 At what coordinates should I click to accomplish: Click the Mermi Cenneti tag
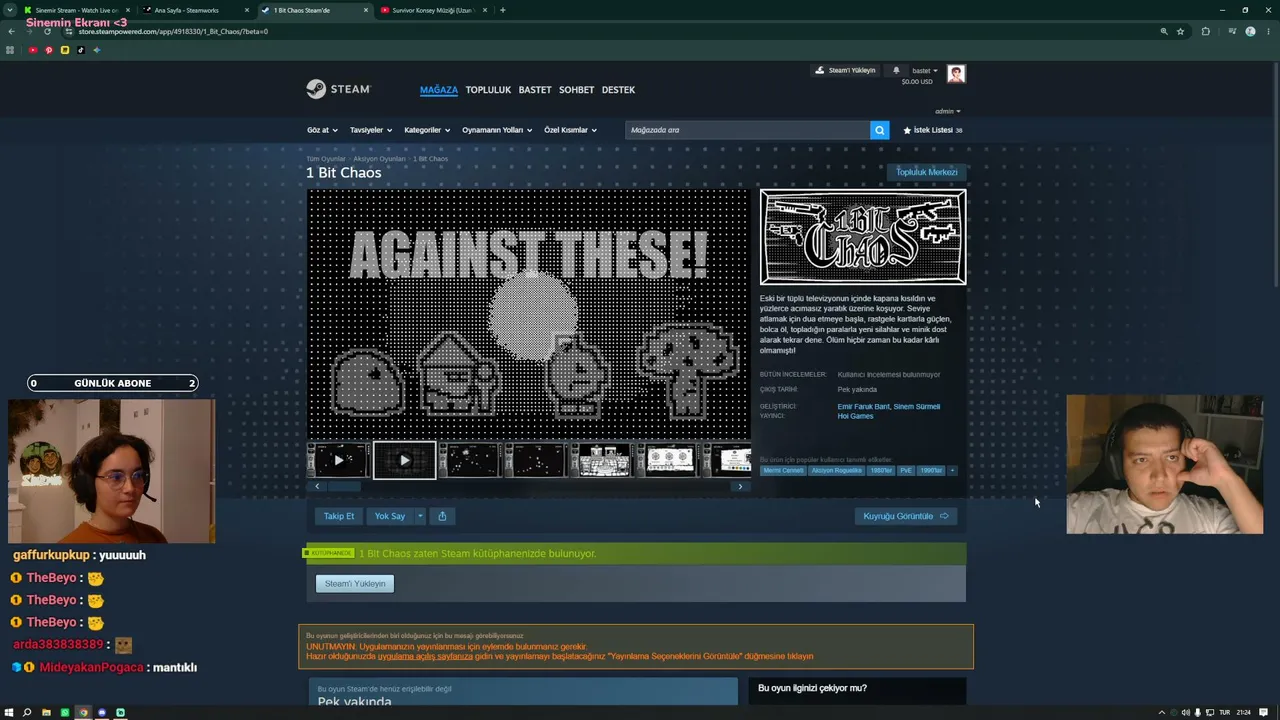tap(783, 470)
